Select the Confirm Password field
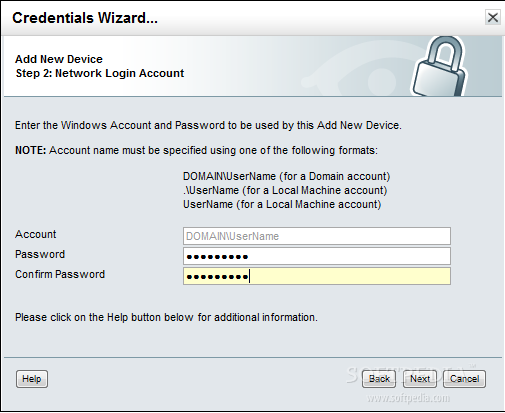Viewport: 505px width, 413px height. [317, 276]
